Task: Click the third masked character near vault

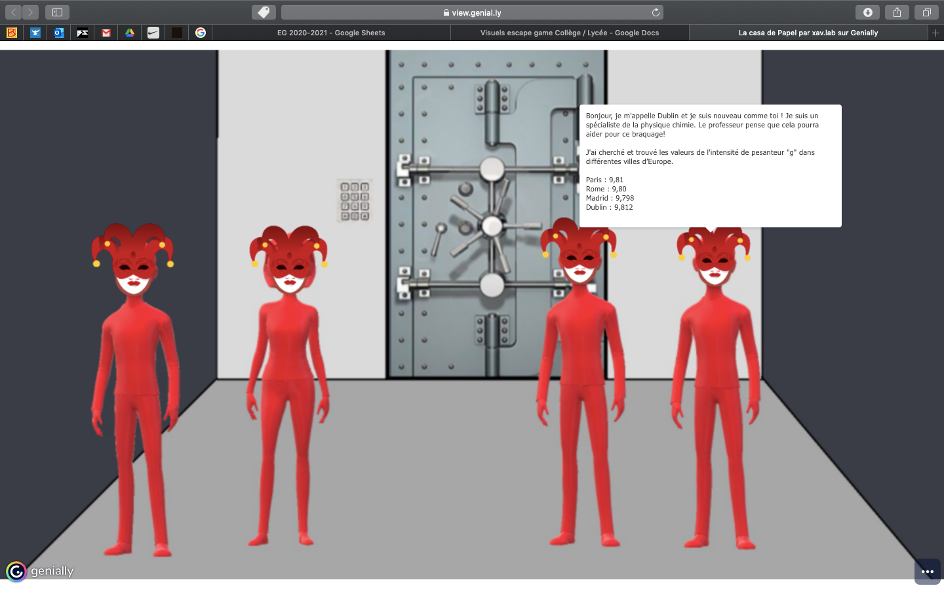Action: pyautogui.click(x=580, y=383)
